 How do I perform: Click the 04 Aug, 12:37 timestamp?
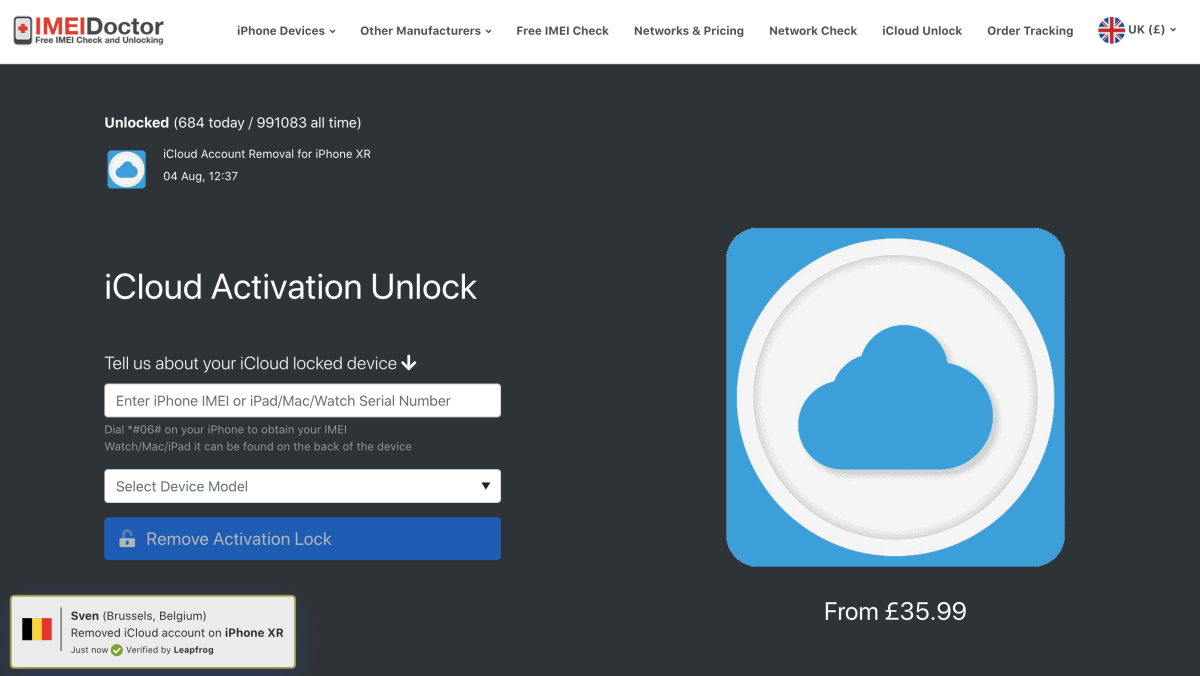click(x=200, y=176)
